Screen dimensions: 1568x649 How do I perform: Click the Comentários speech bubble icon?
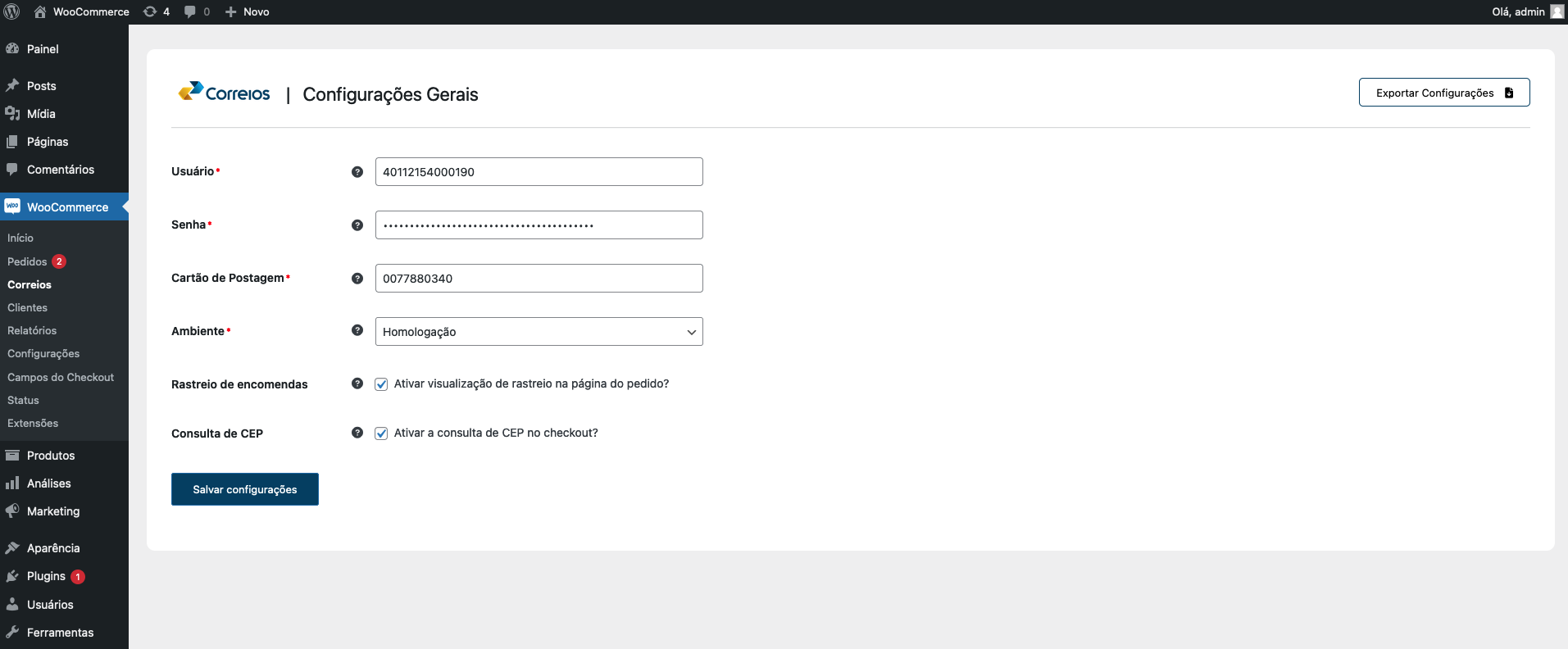(12, 169)
